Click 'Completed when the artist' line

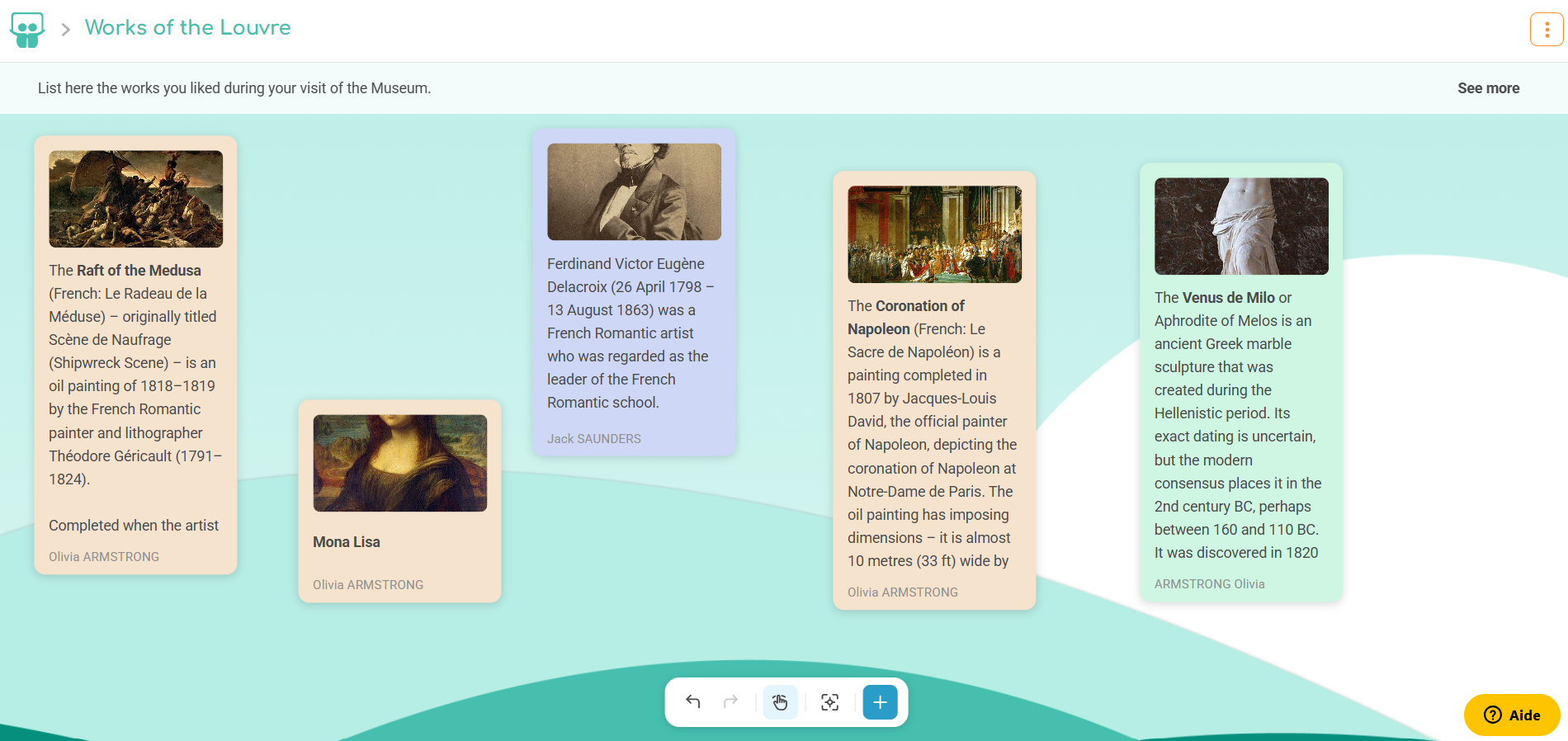click(134, 526)
